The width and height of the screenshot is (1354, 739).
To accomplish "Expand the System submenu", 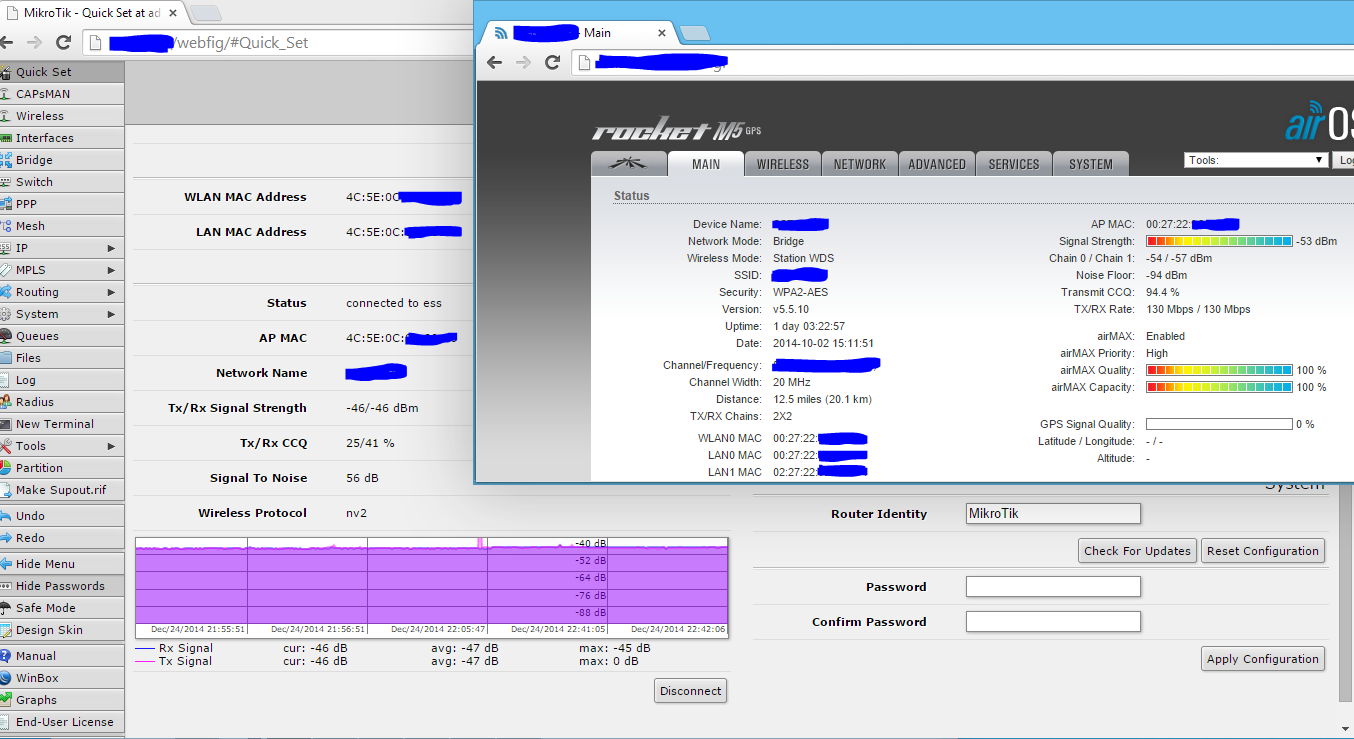I will (112, 314).
